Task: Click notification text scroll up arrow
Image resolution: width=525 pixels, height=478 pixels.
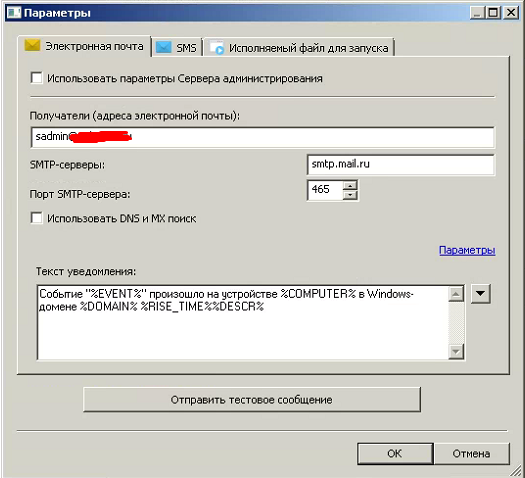Action: (x=456, y=295)
